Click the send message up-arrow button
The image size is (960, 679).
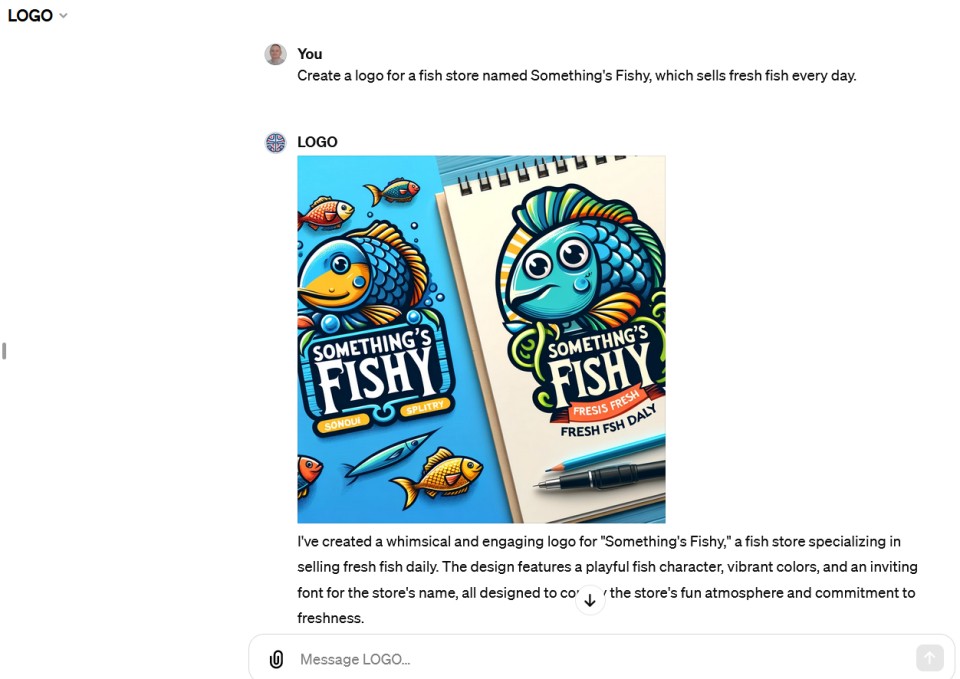[x=929, y=658]
